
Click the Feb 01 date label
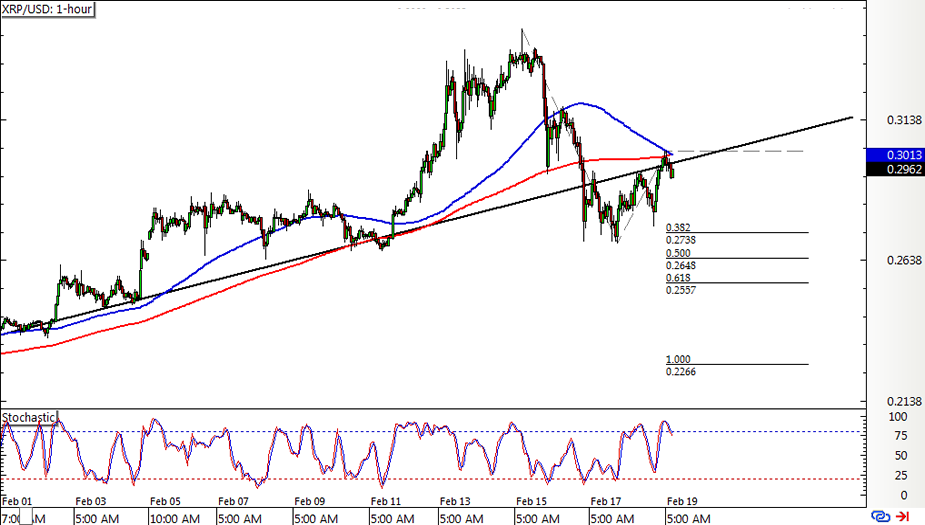tap(17, 501)
